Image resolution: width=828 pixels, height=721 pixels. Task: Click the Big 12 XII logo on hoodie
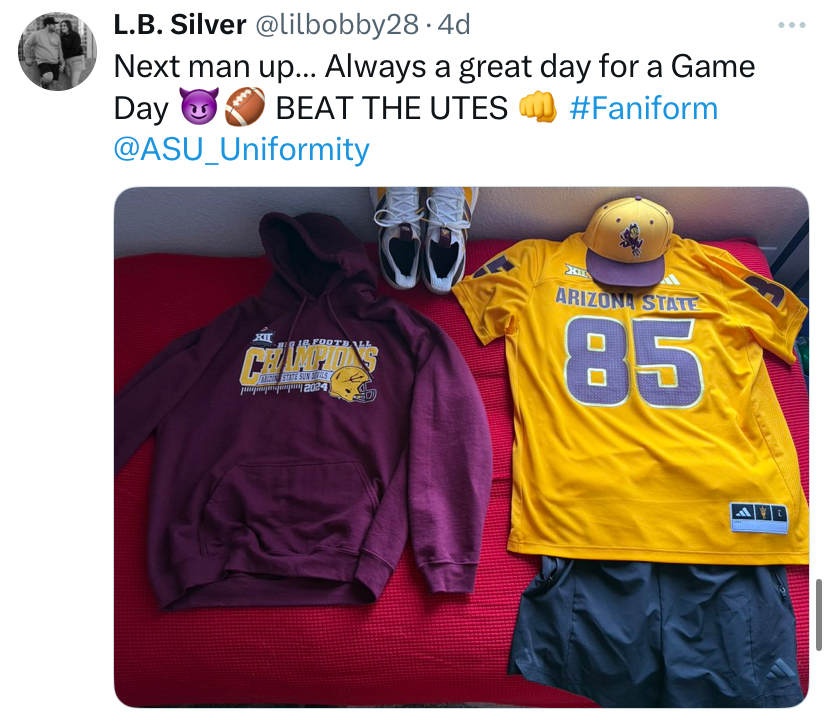coord(262,335)
